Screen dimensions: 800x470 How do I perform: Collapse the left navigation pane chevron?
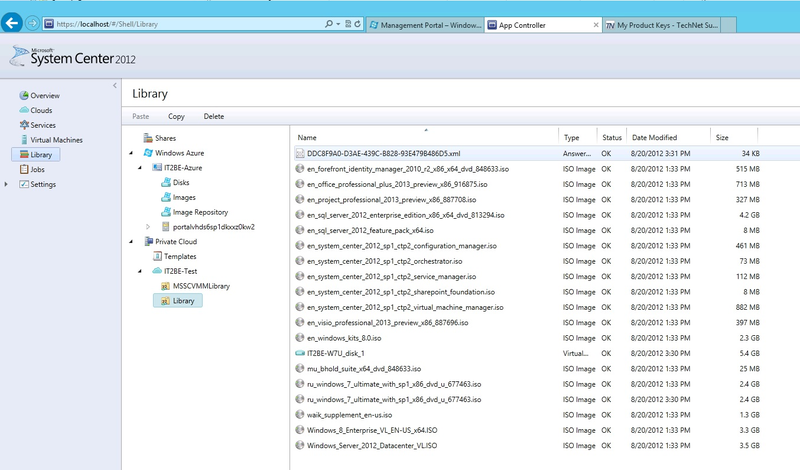point(115,85)
